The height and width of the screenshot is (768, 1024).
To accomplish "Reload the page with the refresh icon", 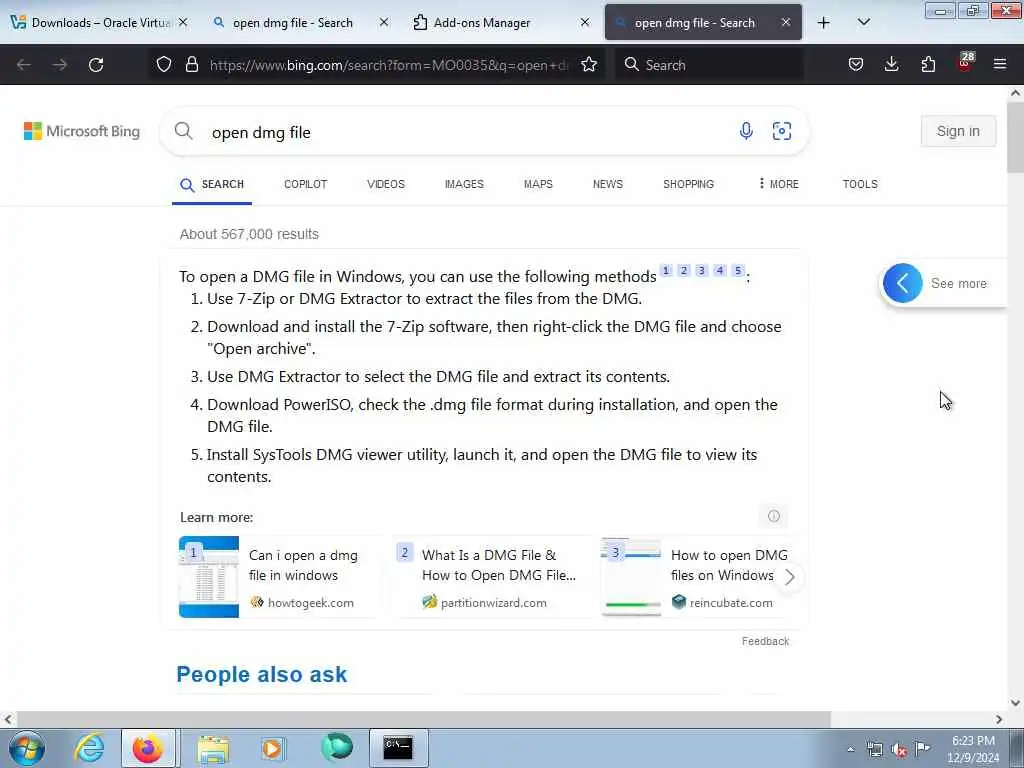I will (96, 65).
